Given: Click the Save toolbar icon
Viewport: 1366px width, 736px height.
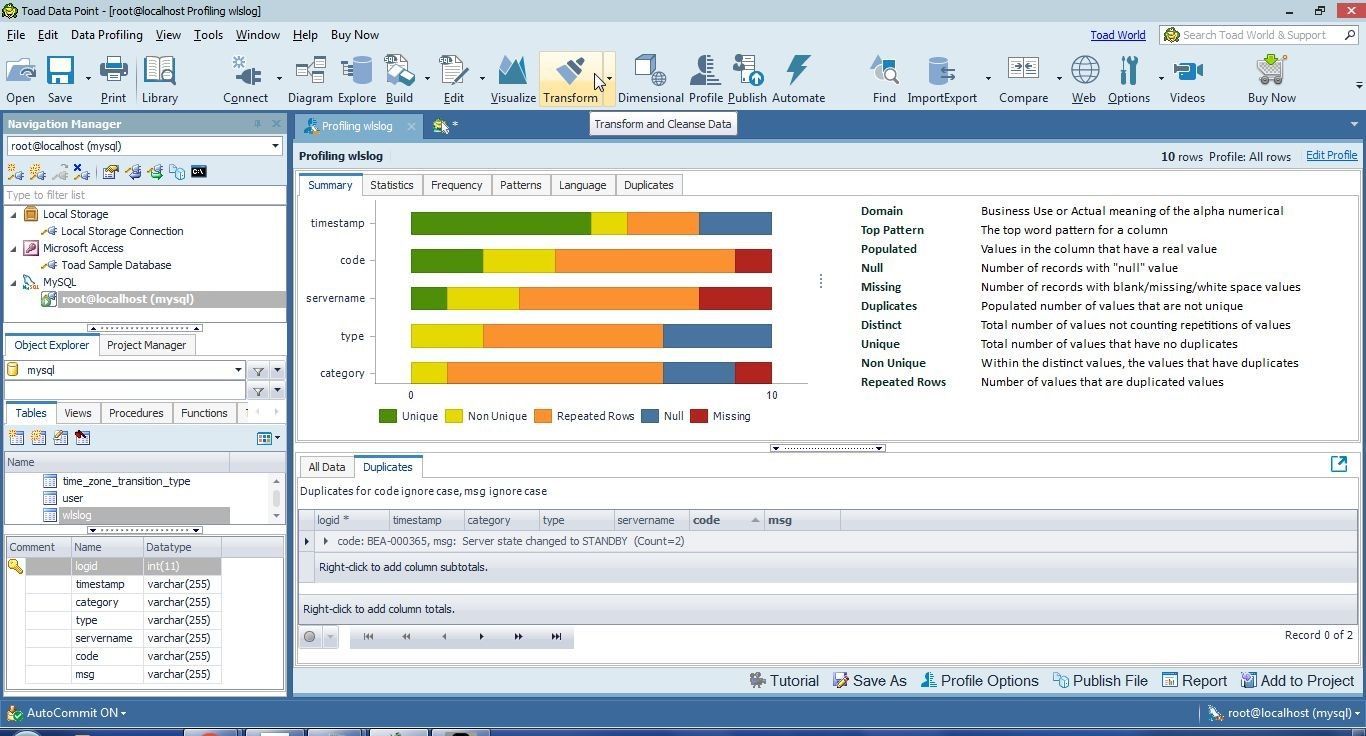Looking at the screenshot, I should click(60, 79).
